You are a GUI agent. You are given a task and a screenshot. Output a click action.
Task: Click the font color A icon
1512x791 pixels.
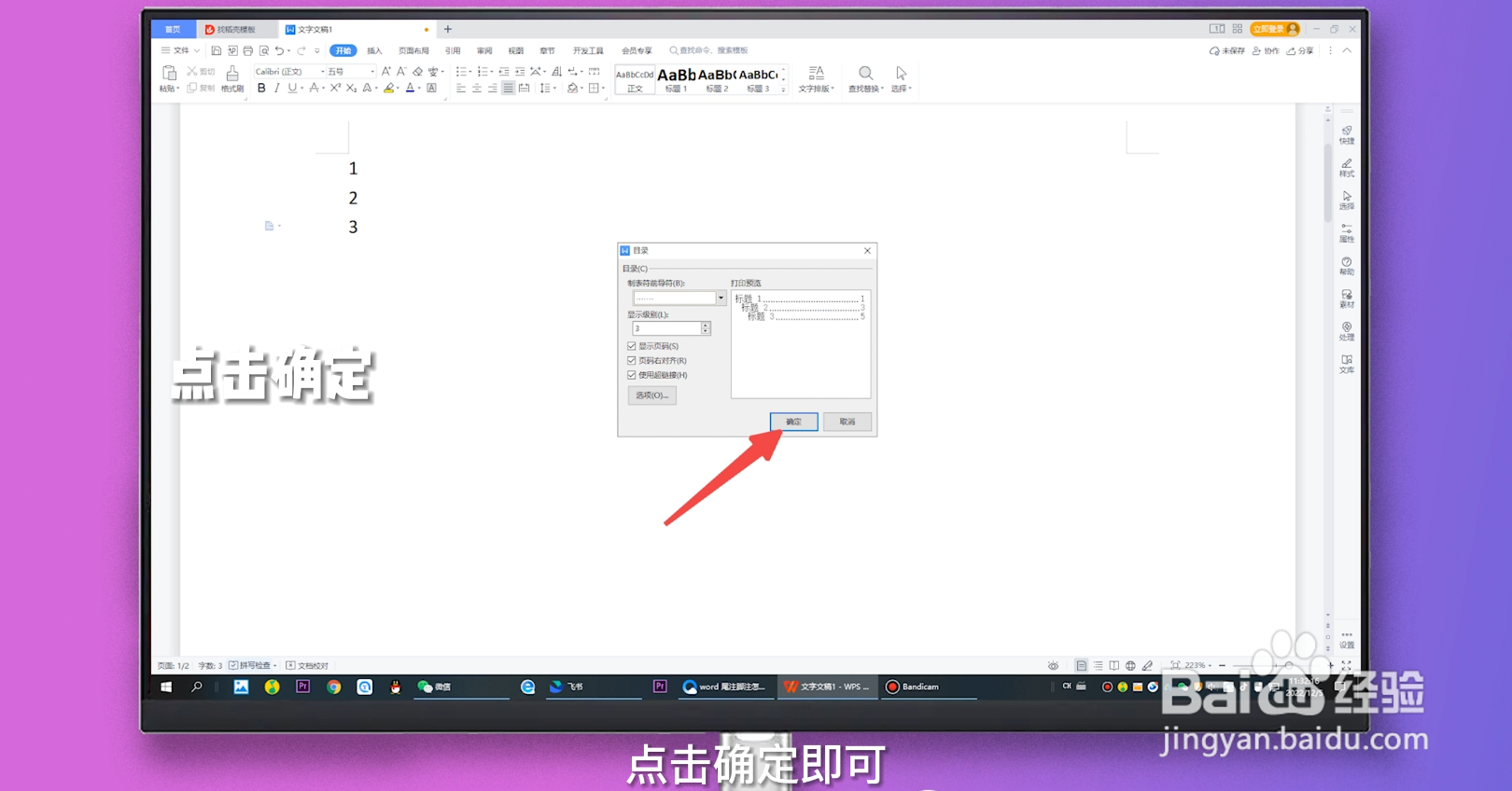coord(410,88)
